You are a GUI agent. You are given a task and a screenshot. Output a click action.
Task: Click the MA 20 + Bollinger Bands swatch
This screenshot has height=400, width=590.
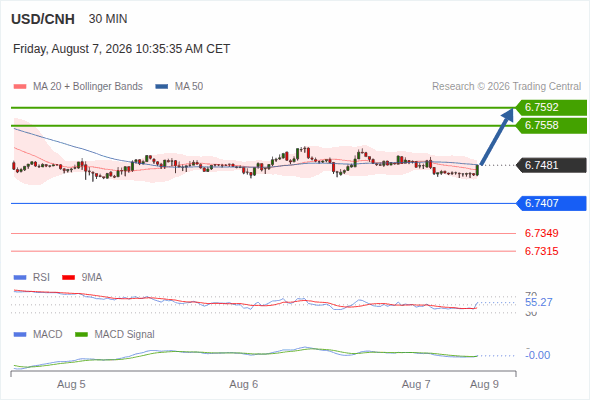(x=20, y=87)
